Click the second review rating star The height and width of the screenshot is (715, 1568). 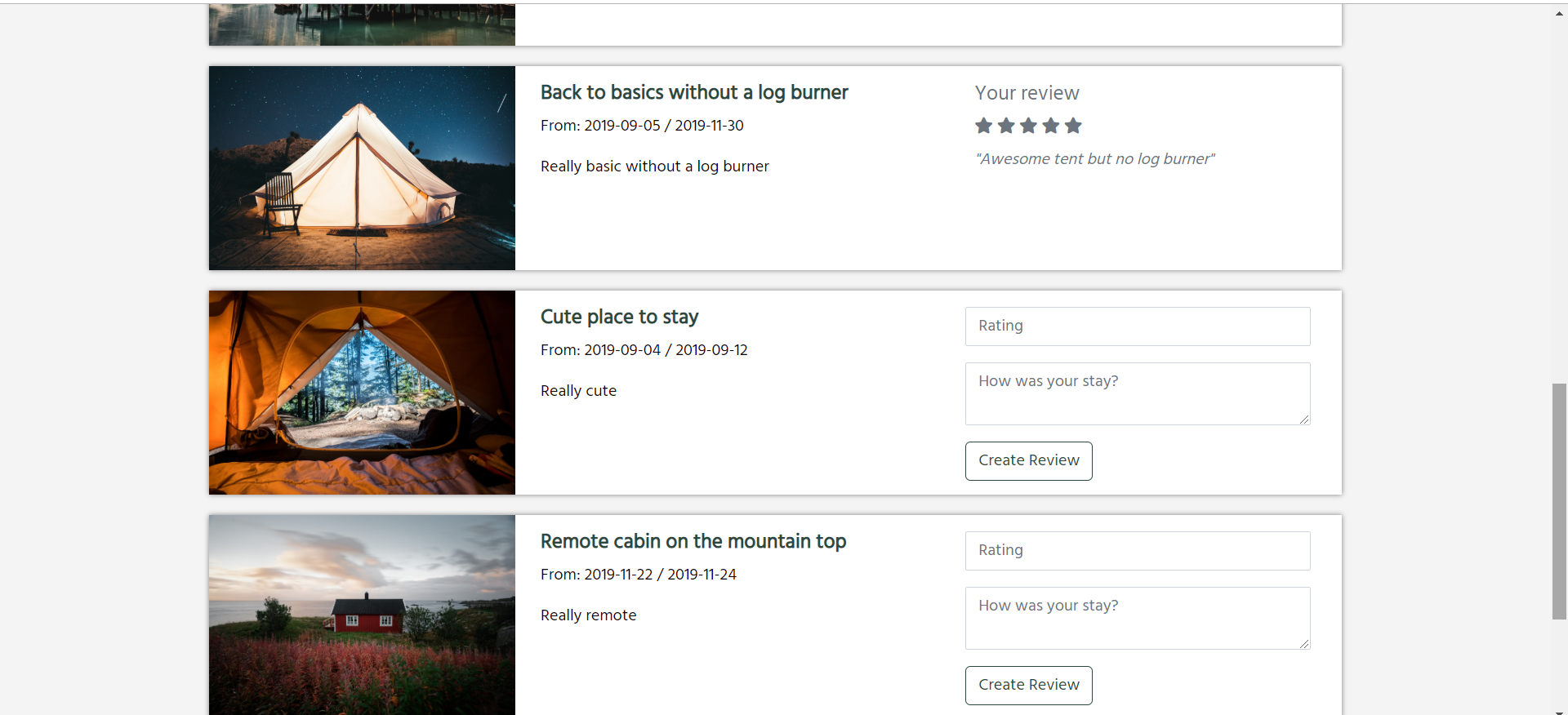pyautogui.click(x=1006, y=126)
